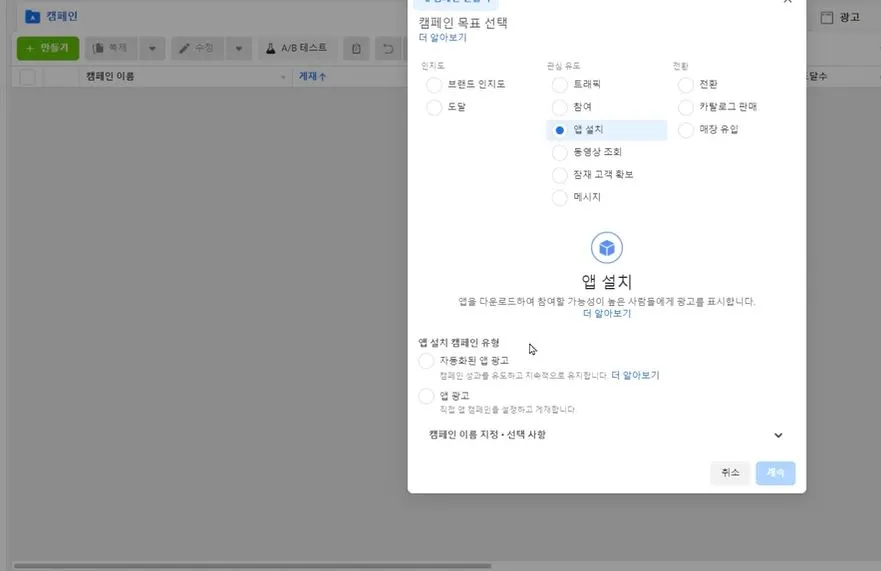The image size is (881, 571).
Task: Click the green 만들기 create button
Action: click(x=48, y=48)
